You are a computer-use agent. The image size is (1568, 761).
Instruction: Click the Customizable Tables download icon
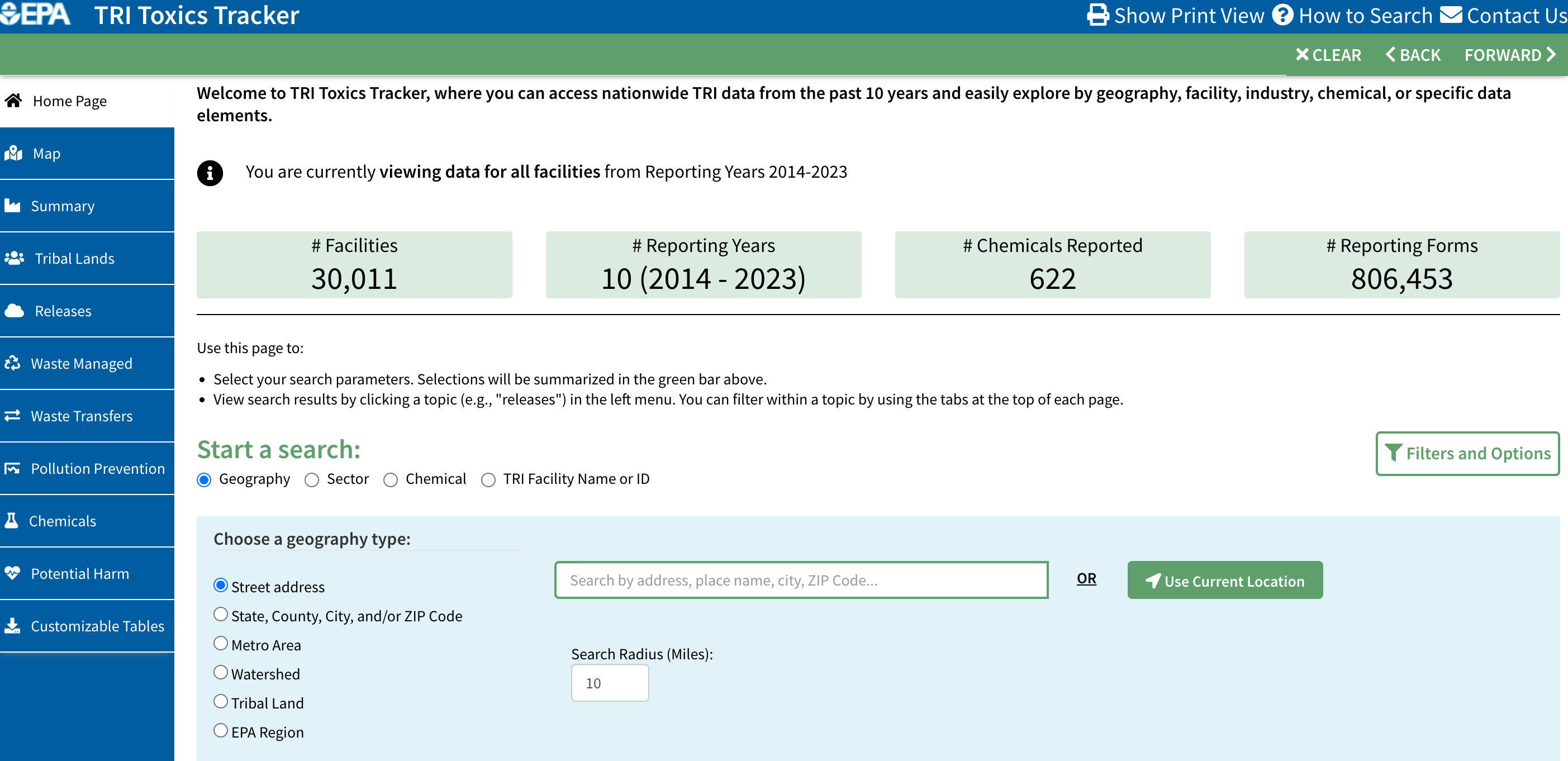12,625
